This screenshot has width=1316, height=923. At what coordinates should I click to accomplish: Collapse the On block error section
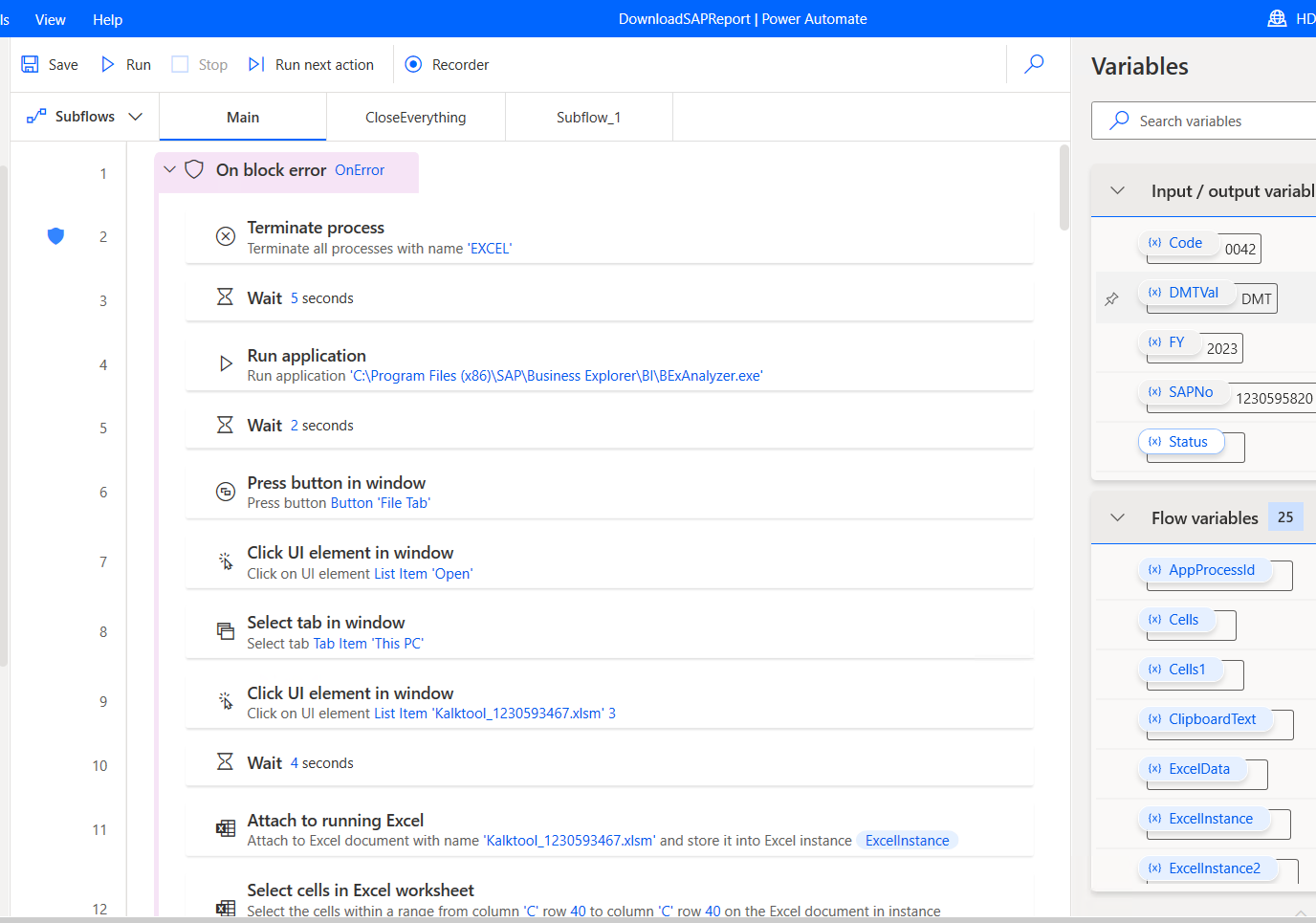point(170,169)
